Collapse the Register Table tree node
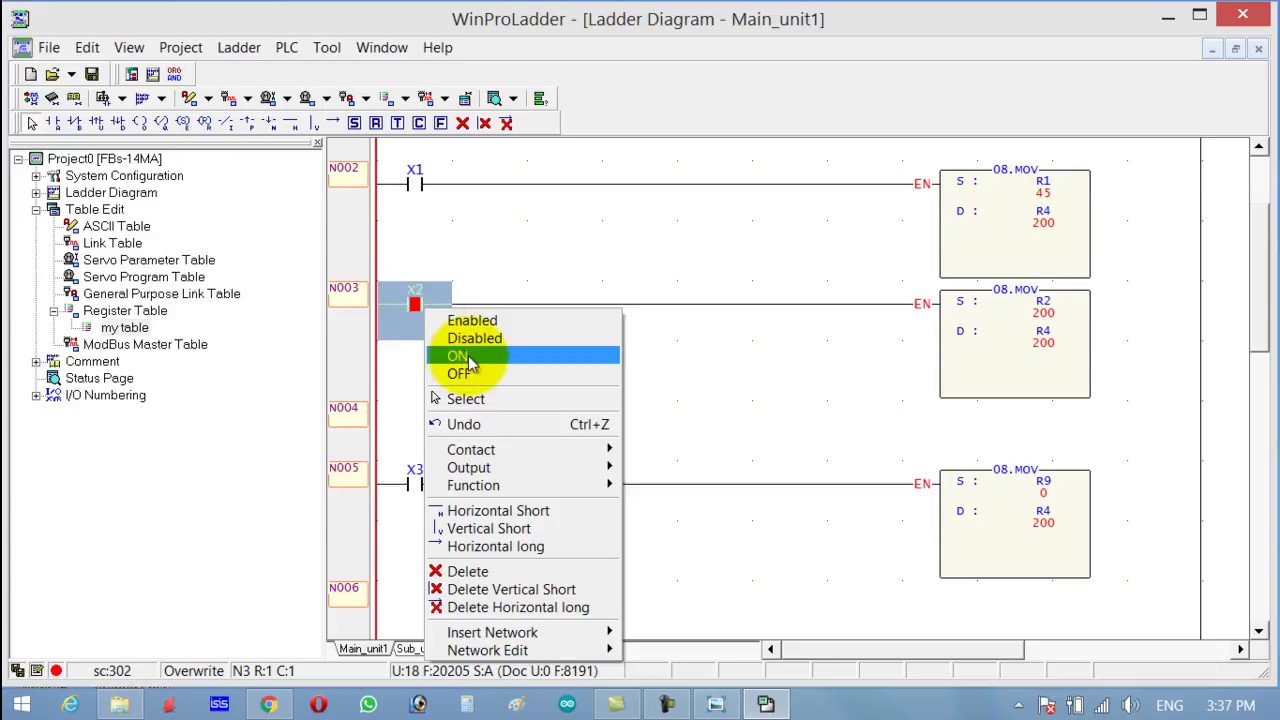The width and height of the screenshot is (1280, 720). point(54,311)
